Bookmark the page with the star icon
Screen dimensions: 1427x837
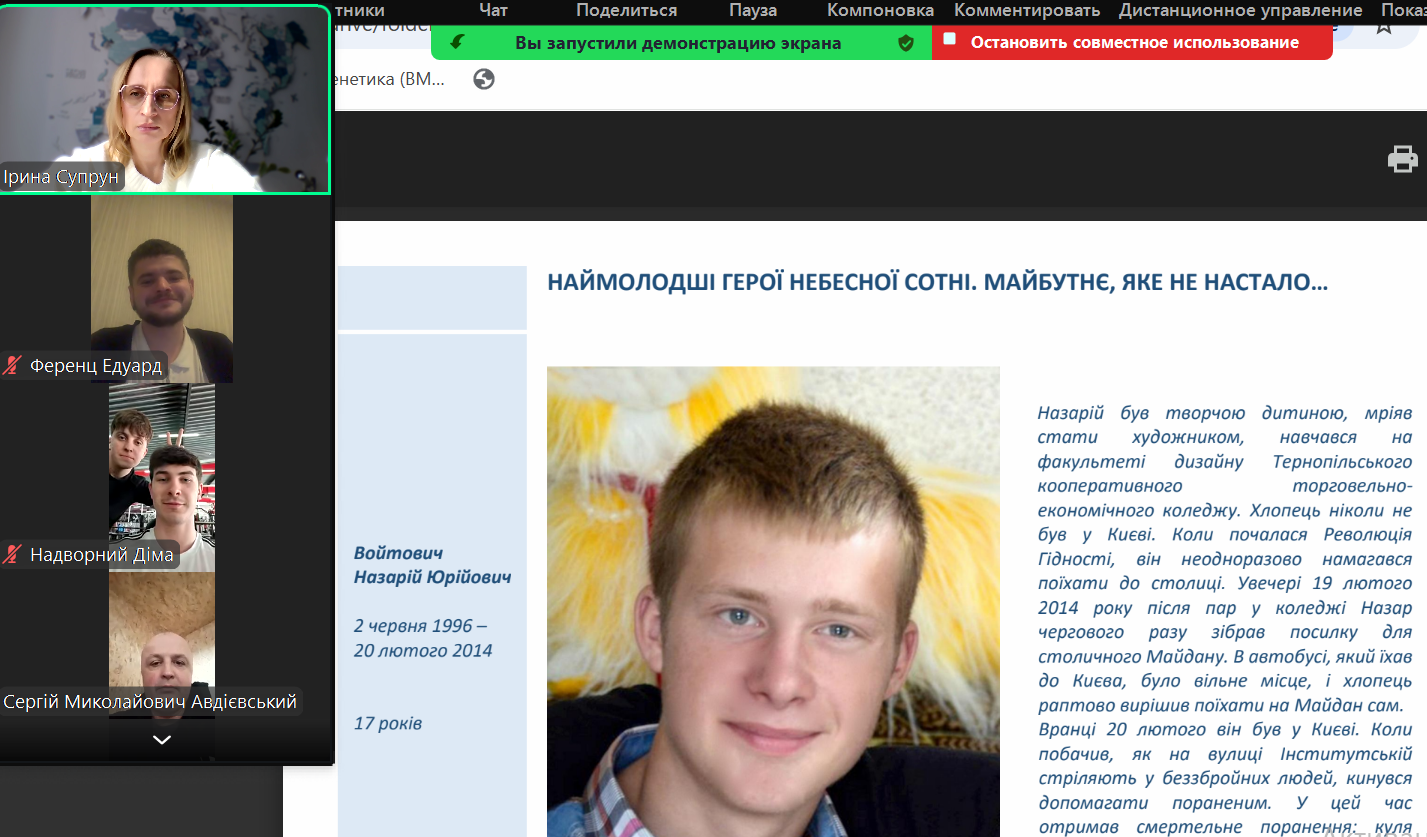pyautogui.click(x=1384, y=26)
